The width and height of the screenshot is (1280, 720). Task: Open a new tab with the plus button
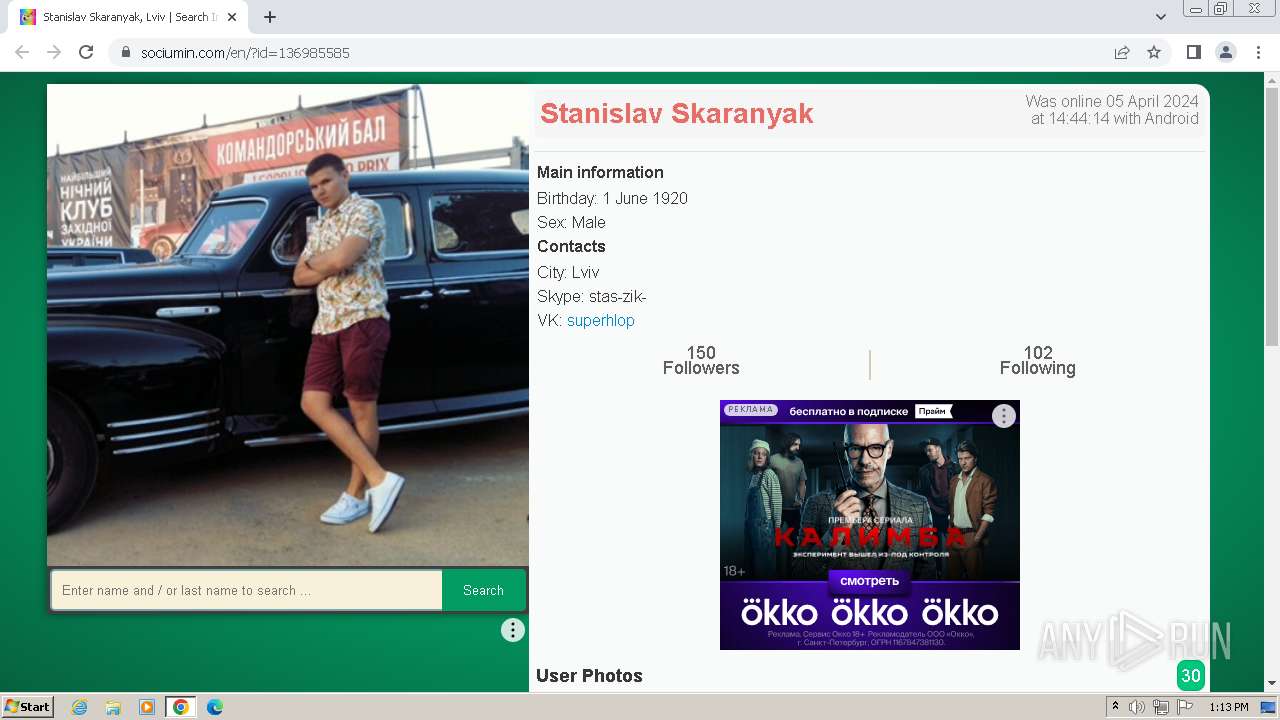[270, 17]
